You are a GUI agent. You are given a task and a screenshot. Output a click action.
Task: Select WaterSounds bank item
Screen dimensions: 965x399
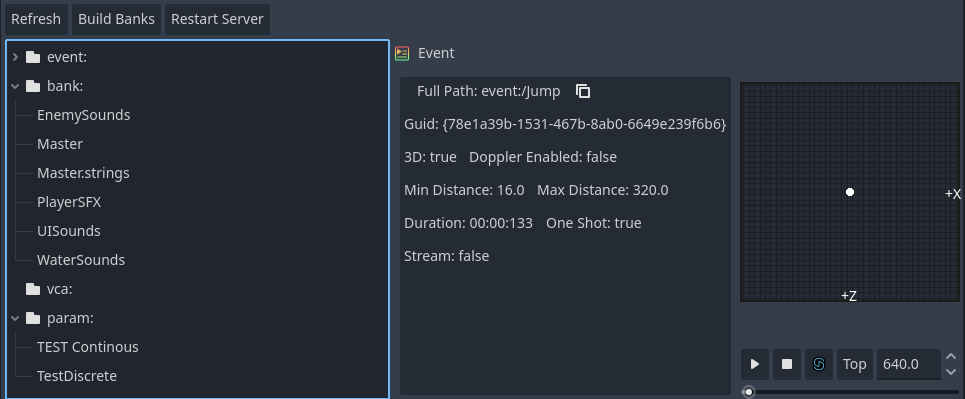pyautogui.click(x=81, y=260)
